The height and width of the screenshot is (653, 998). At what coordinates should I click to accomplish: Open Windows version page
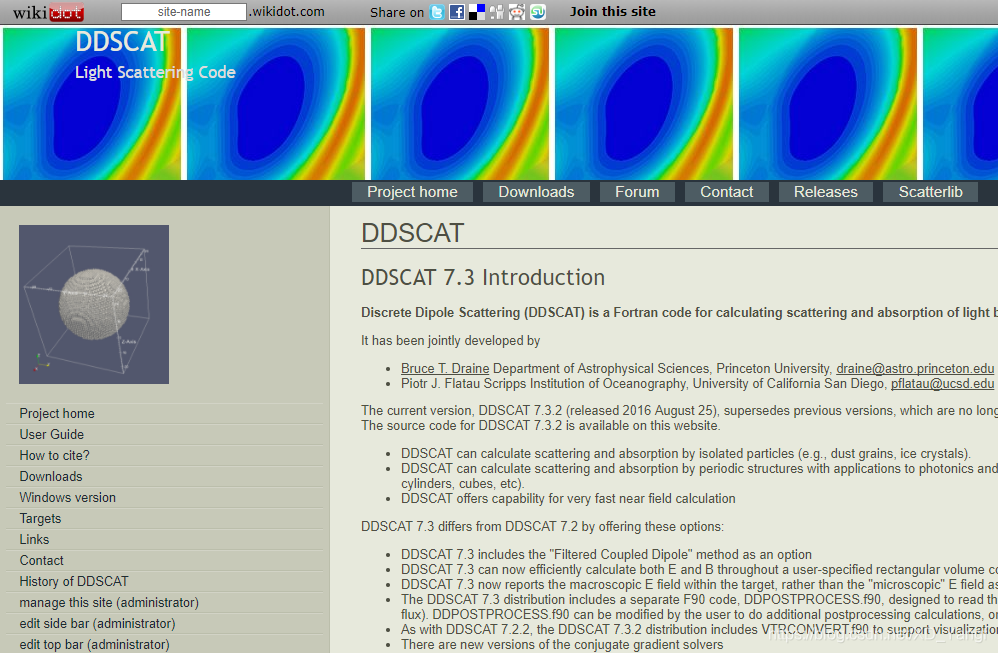coord(67,498)
